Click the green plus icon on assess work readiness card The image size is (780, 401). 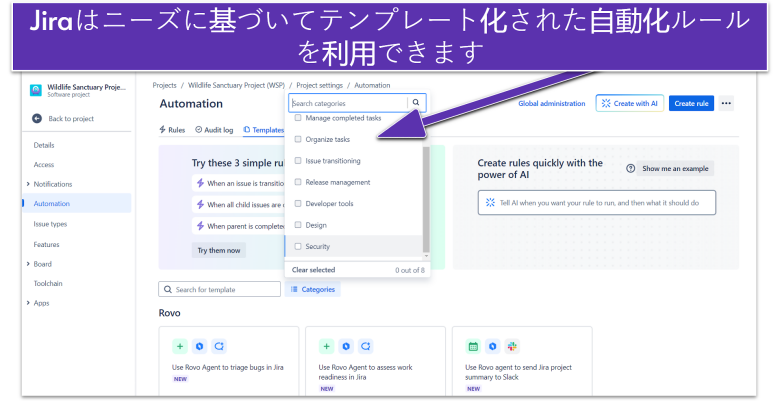click(x=327, y=346)
